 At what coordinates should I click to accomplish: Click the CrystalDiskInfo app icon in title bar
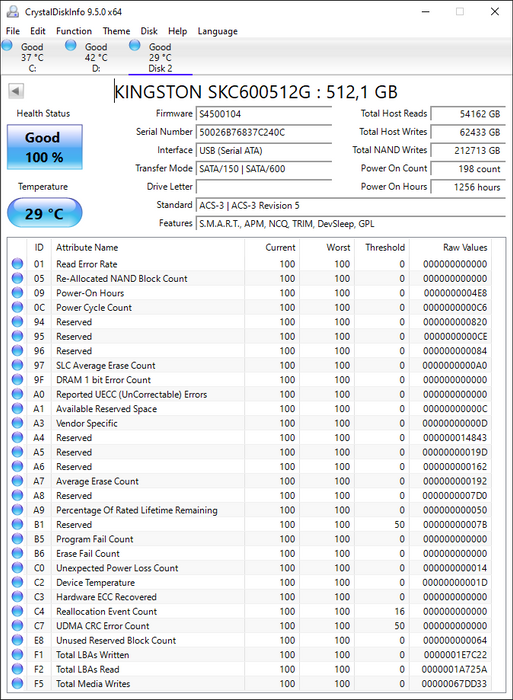click(13, 11)
